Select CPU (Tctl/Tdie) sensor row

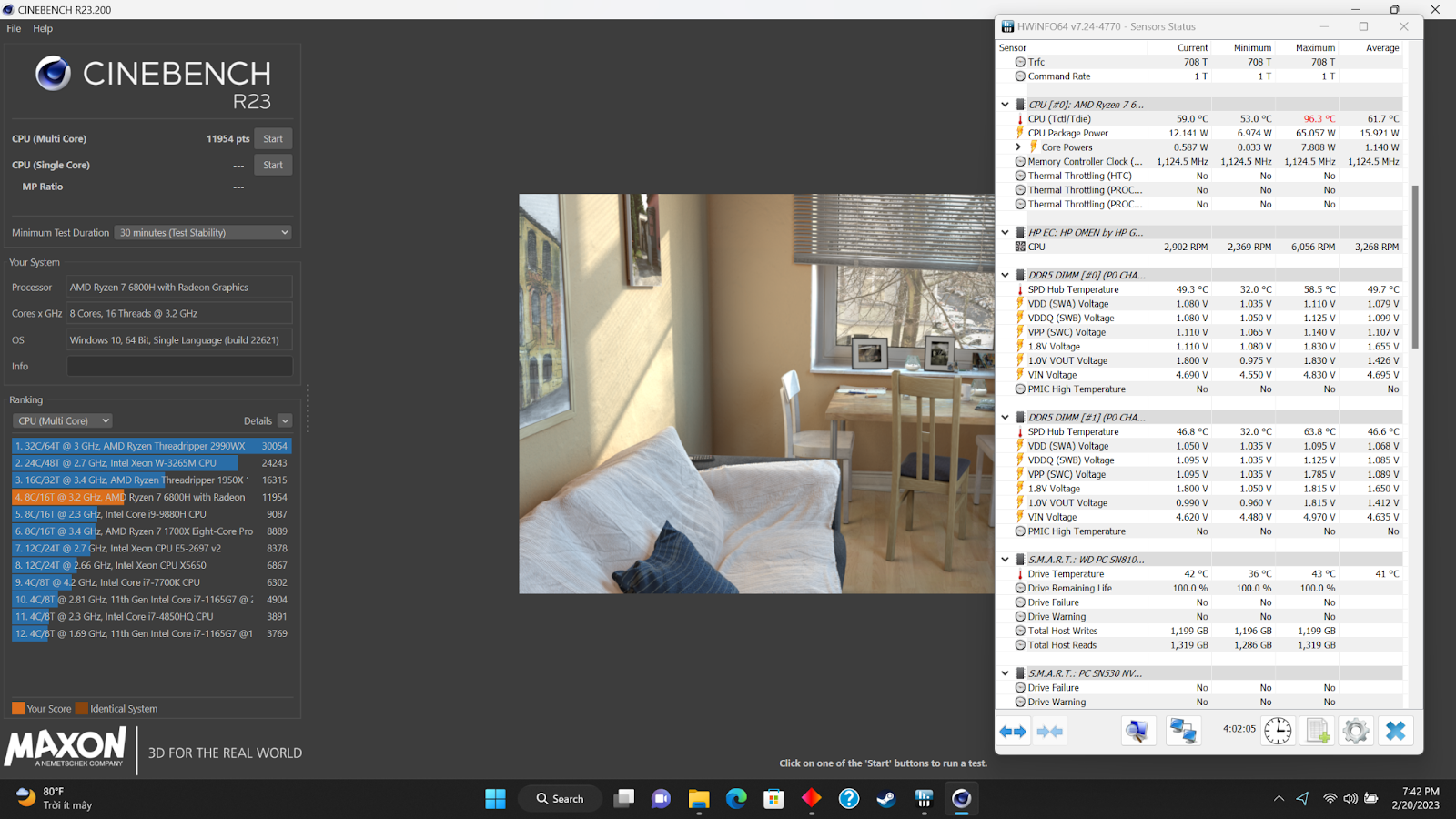tap(1201, 119)
